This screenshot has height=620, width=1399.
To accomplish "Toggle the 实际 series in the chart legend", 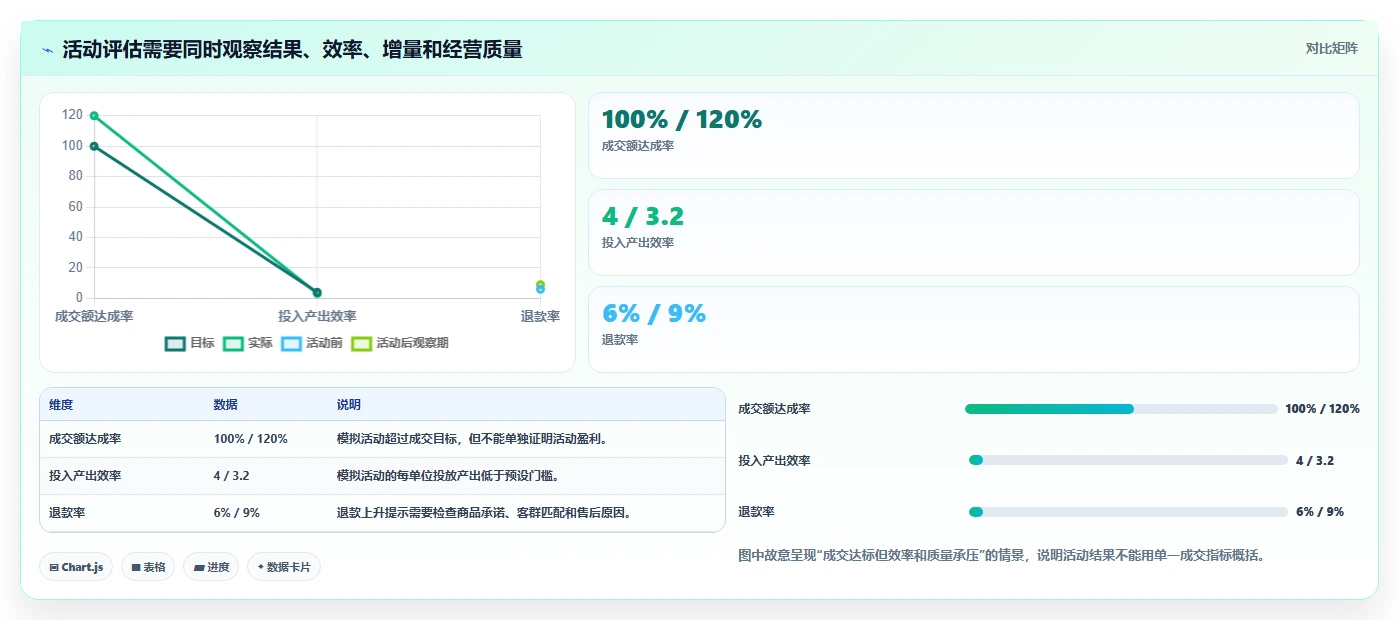I will (x=248, y=343).
